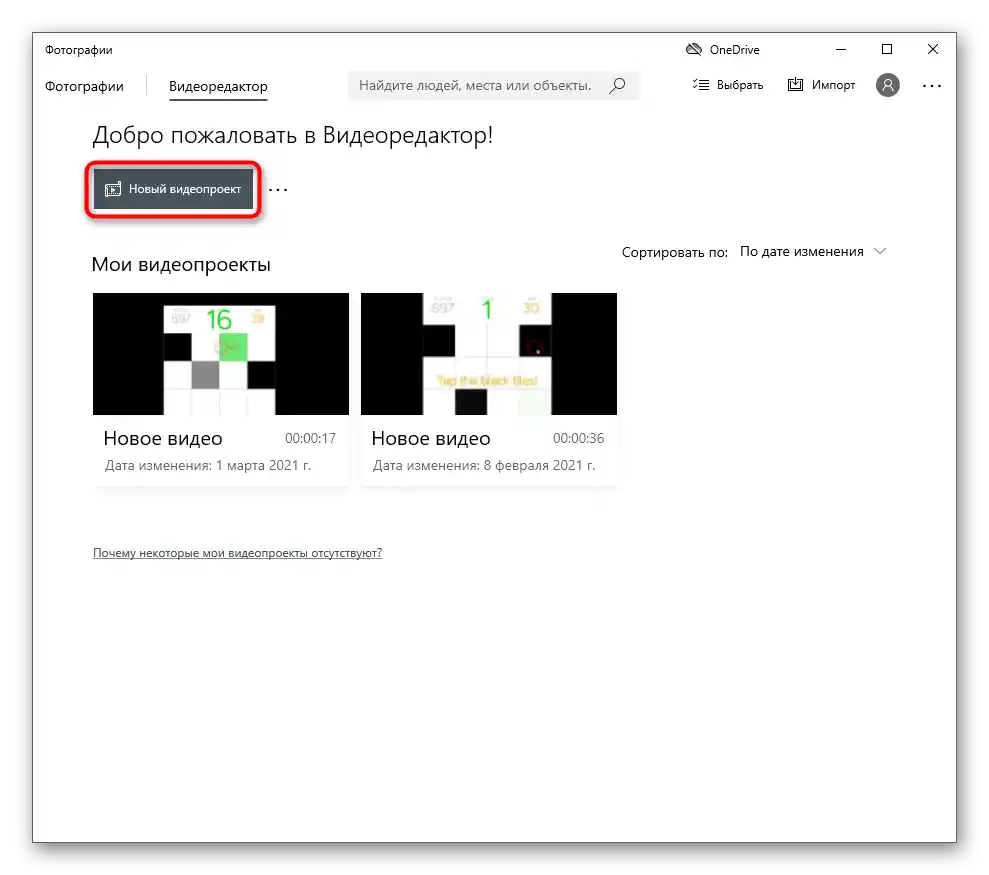Click the OneDrive cloud icon
This screenshot has width=989, height=875.
(694, 49)
